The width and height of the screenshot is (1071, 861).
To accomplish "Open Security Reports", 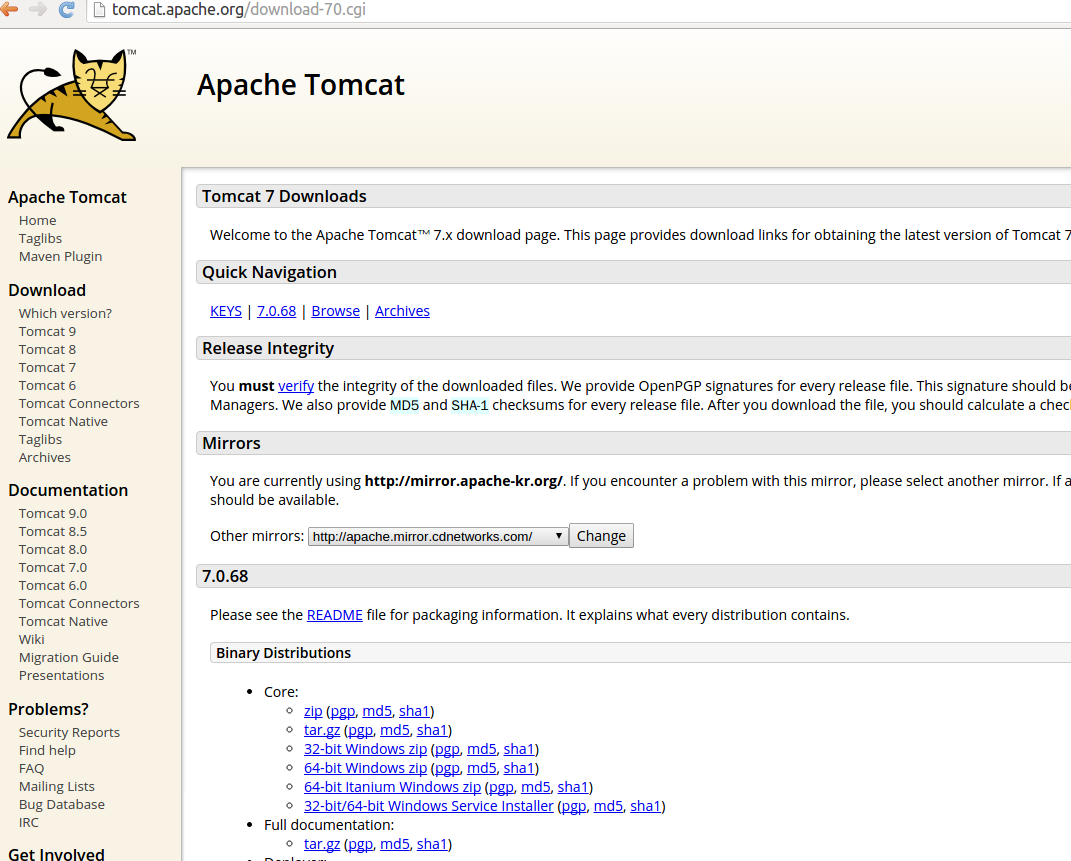I will [69, 733].
